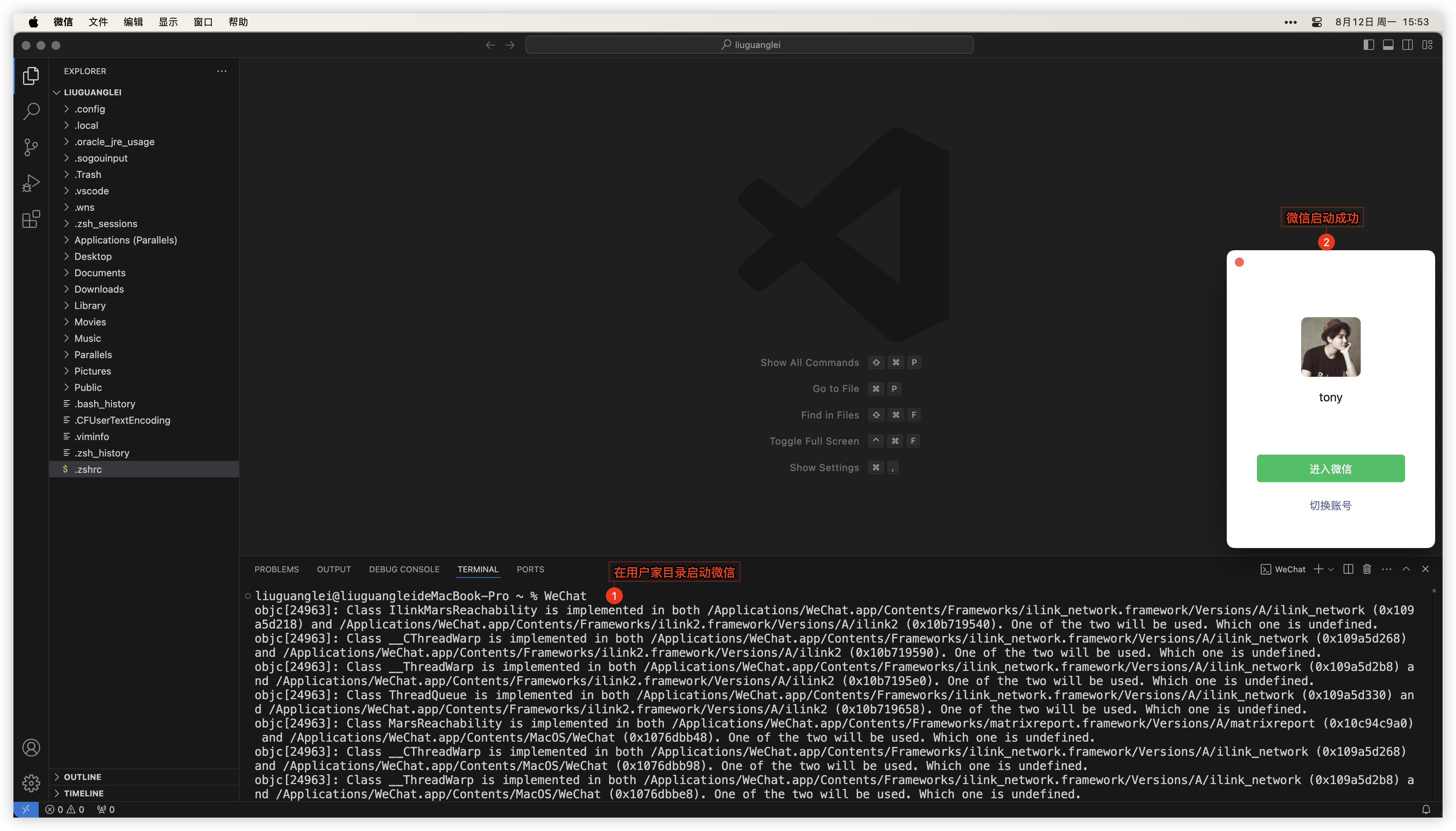
Task: Kill terminal with the trash icon
Action: (1367, 569)
